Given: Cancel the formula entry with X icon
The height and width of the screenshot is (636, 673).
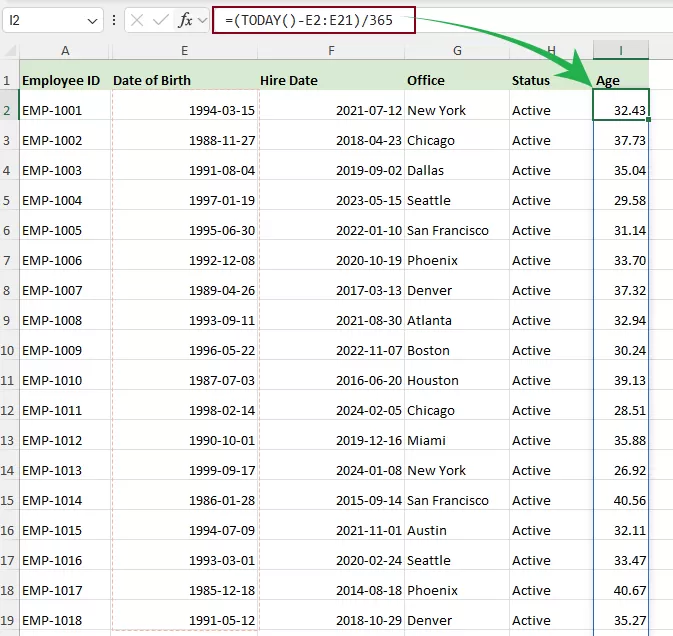Looking at the screenshot, I should click(x=137, y=20).
